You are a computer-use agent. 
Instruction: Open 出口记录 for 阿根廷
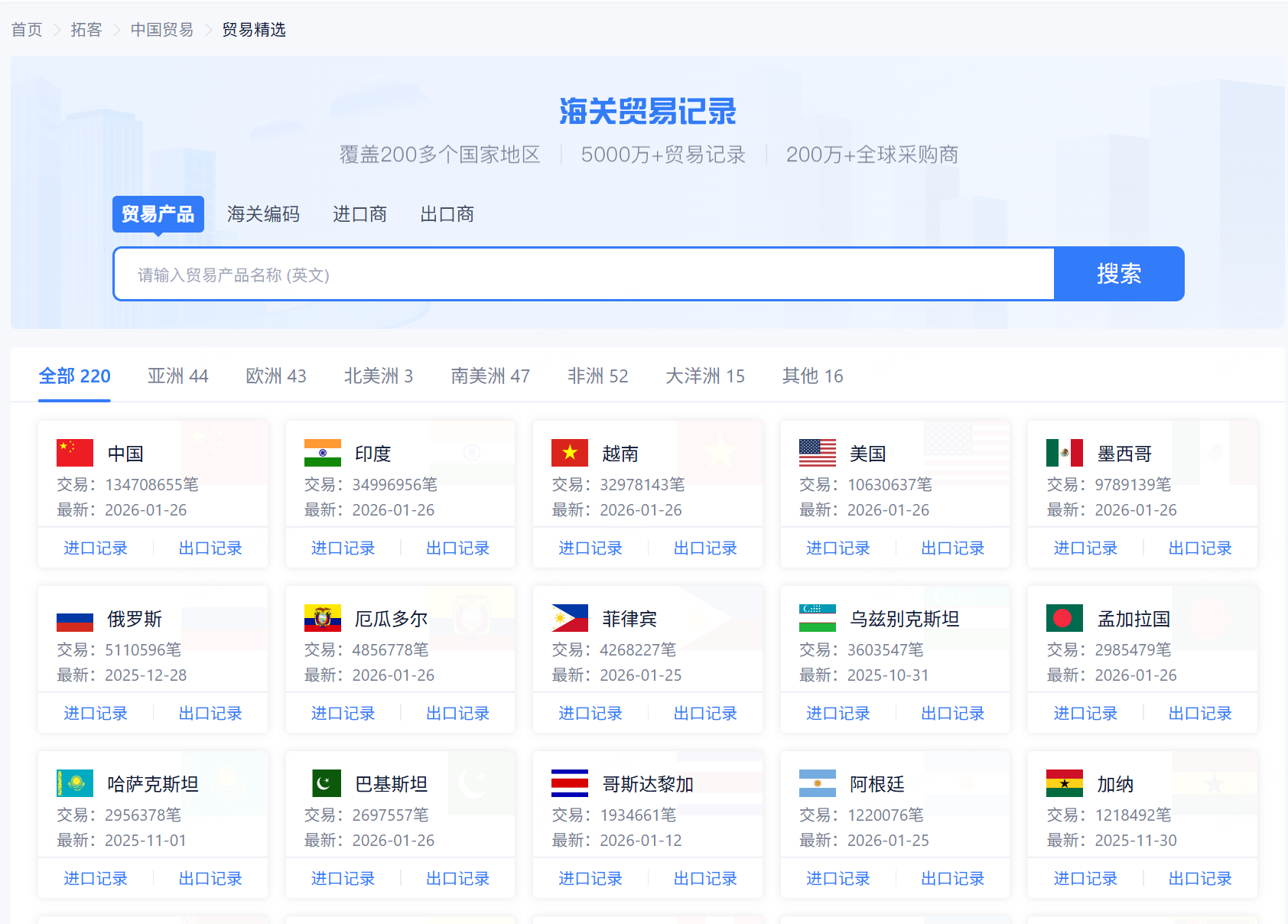point(952,879)
